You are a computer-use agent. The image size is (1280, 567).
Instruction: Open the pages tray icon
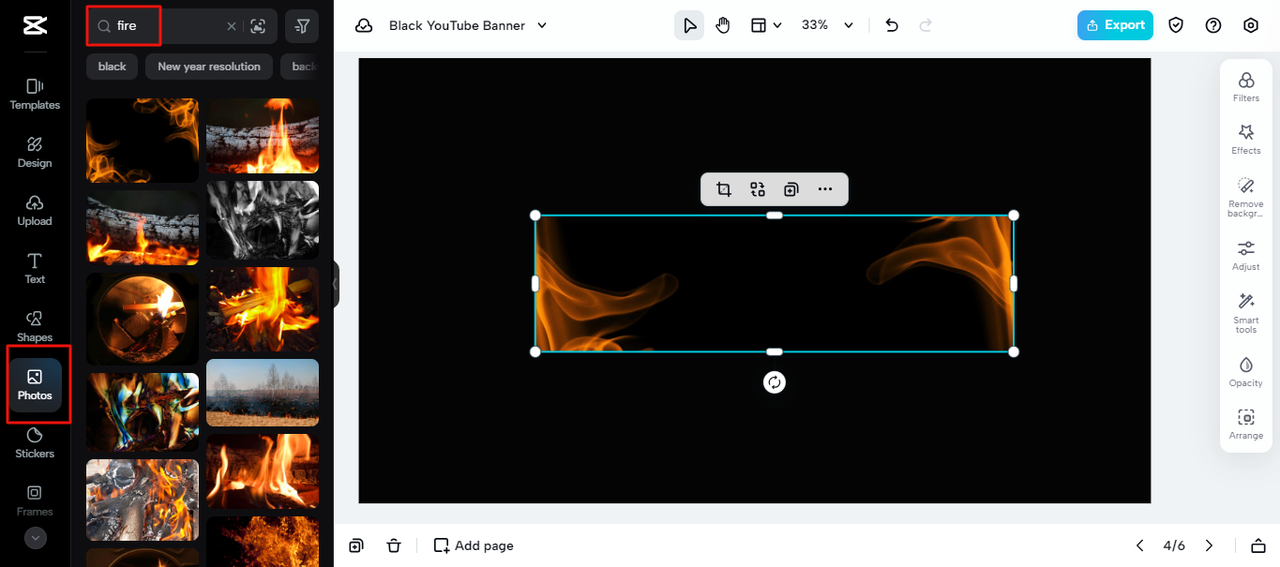[1258, 545]
